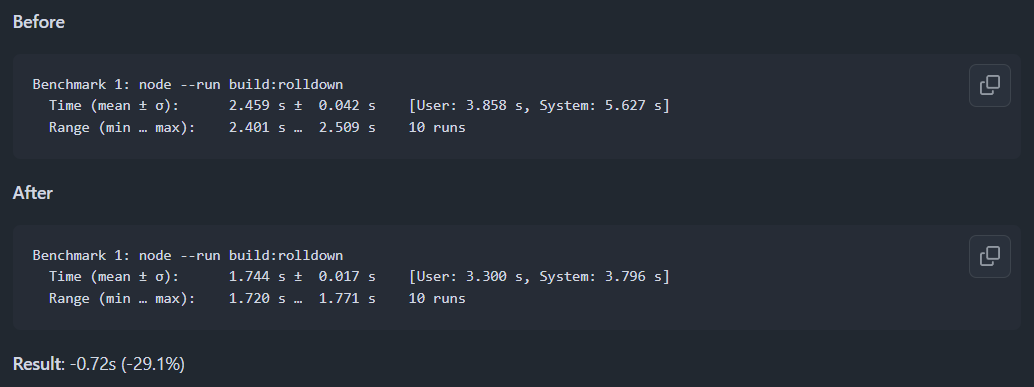Click the bold Result label
This screenshot has height=387, width=1034.
37,363
